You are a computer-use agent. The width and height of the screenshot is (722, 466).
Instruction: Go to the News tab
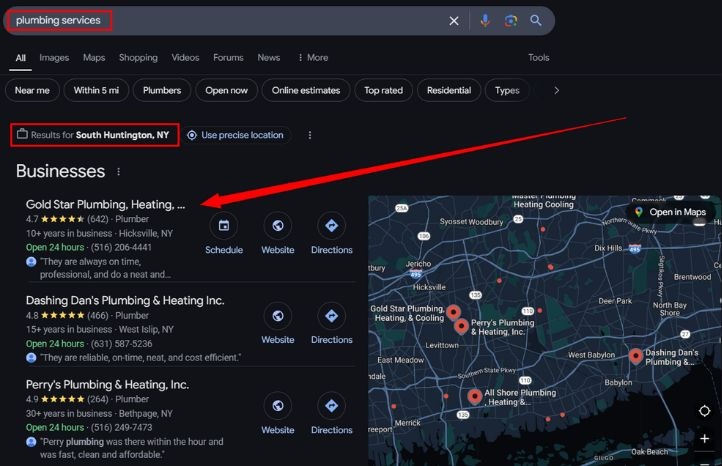[x=268, y=58]
